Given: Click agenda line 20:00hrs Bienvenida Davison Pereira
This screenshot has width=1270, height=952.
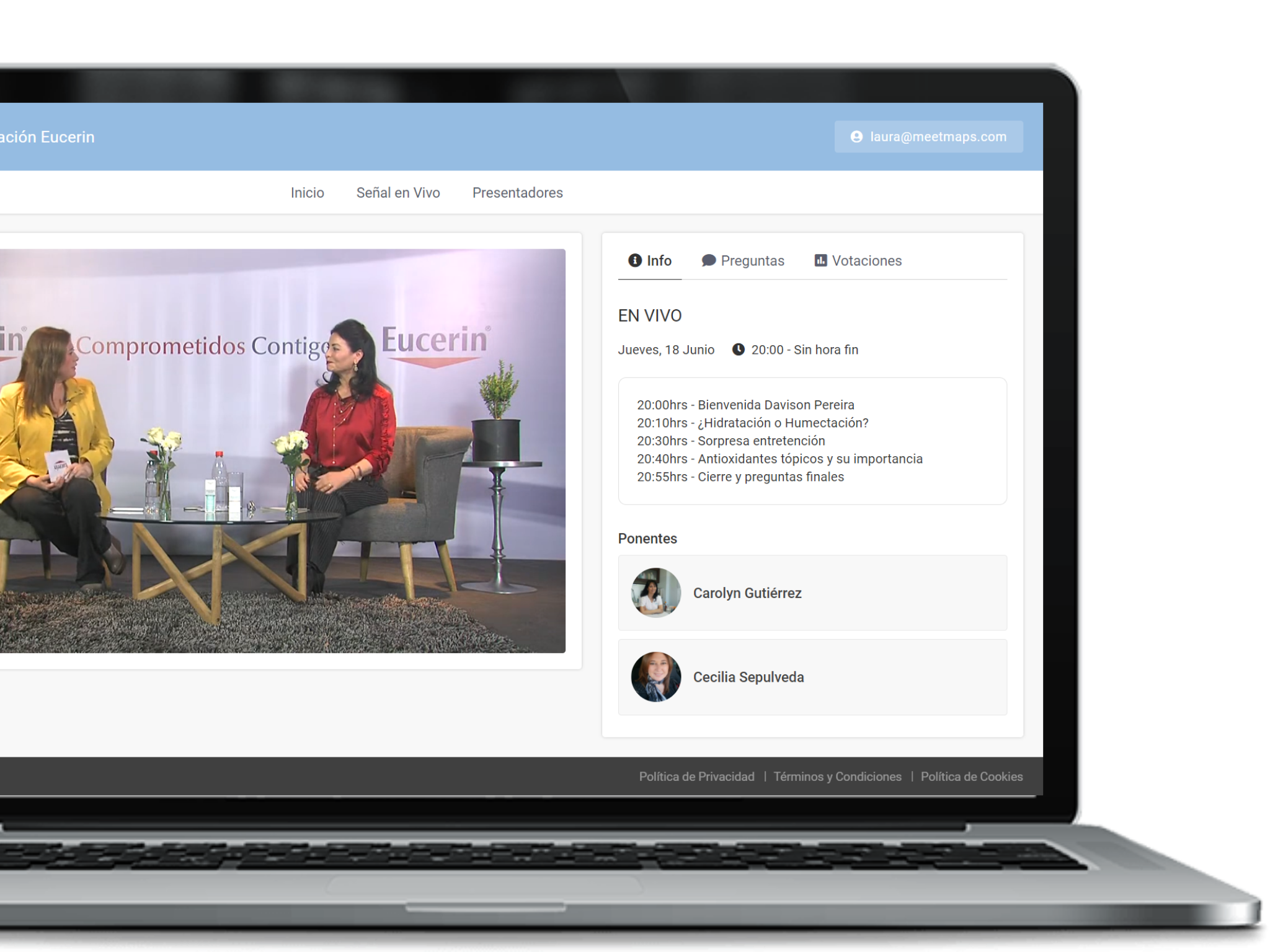Looking at the screenshot, I should [x=745, y=405].
